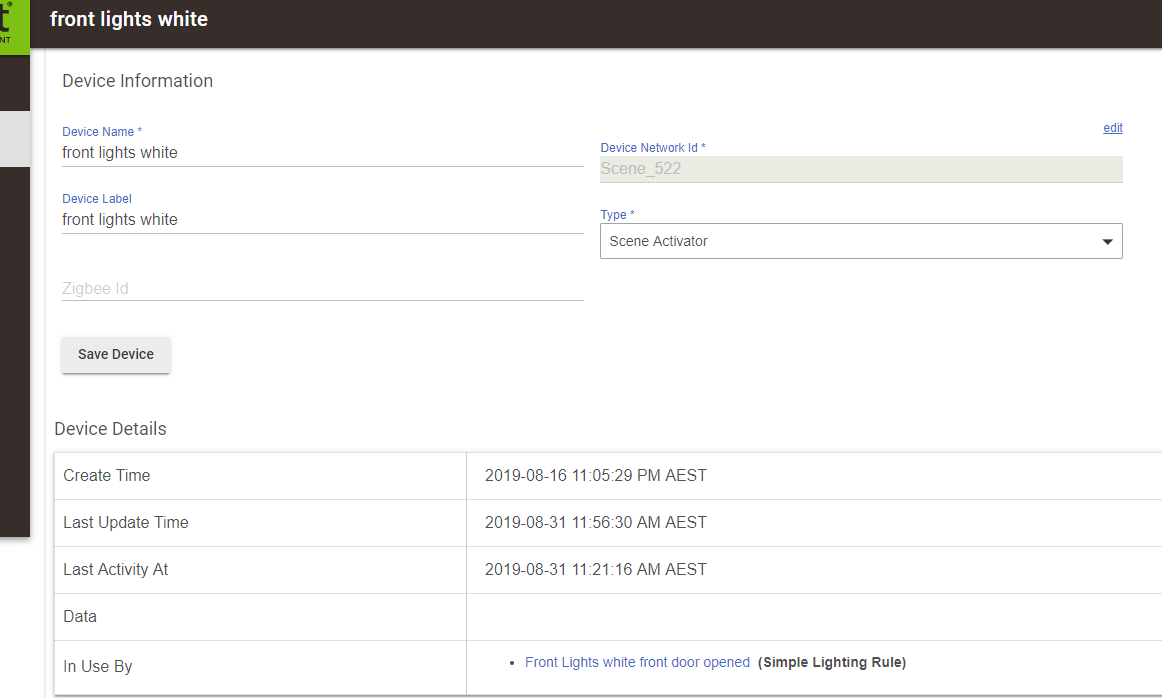Click the Type dropdown arrow
Screen dimensions: 1162x698
(1107, 242)
